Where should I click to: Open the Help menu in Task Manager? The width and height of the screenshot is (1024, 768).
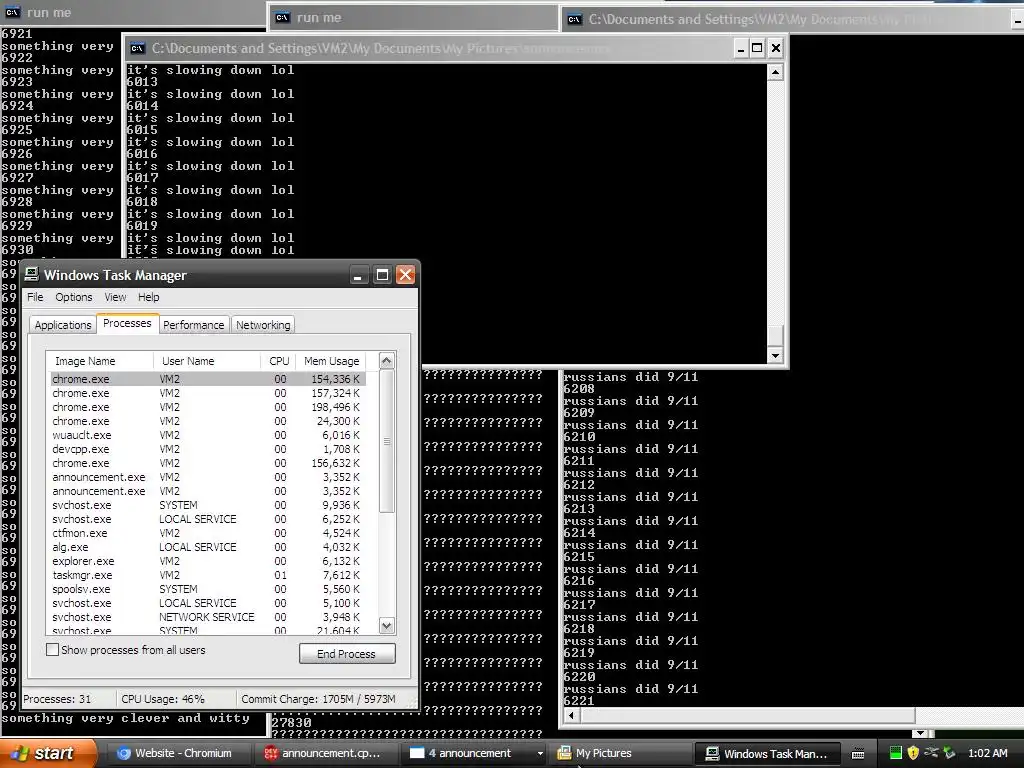point(149,297)
